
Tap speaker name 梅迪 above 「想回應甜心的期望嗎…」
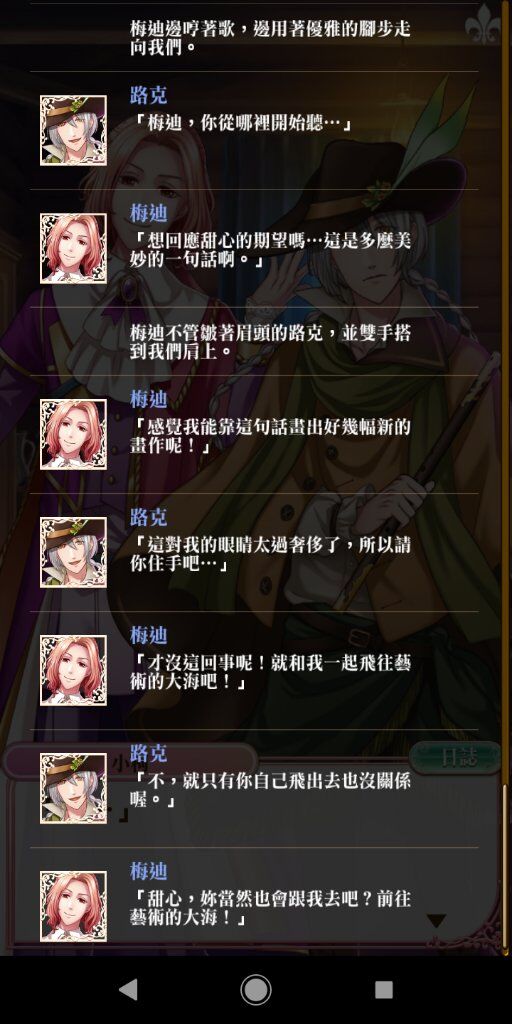click(148, 214)
